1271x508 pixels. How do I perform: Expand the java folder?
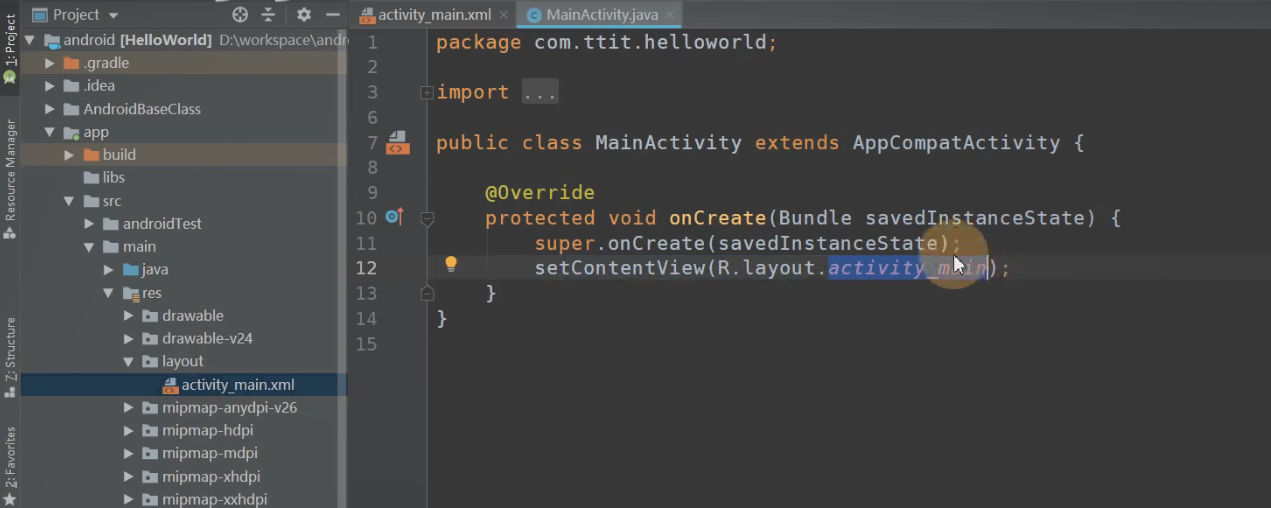109,270
